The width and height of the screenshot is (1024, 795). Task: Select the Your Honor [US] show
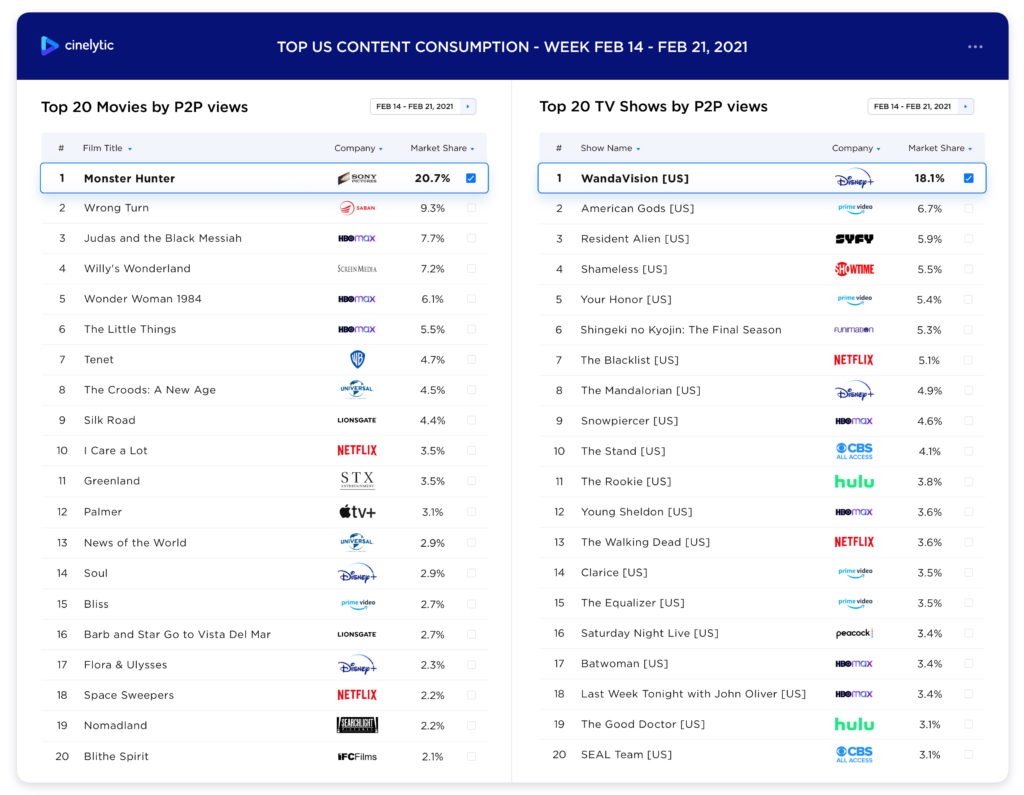tap(626, 299)
